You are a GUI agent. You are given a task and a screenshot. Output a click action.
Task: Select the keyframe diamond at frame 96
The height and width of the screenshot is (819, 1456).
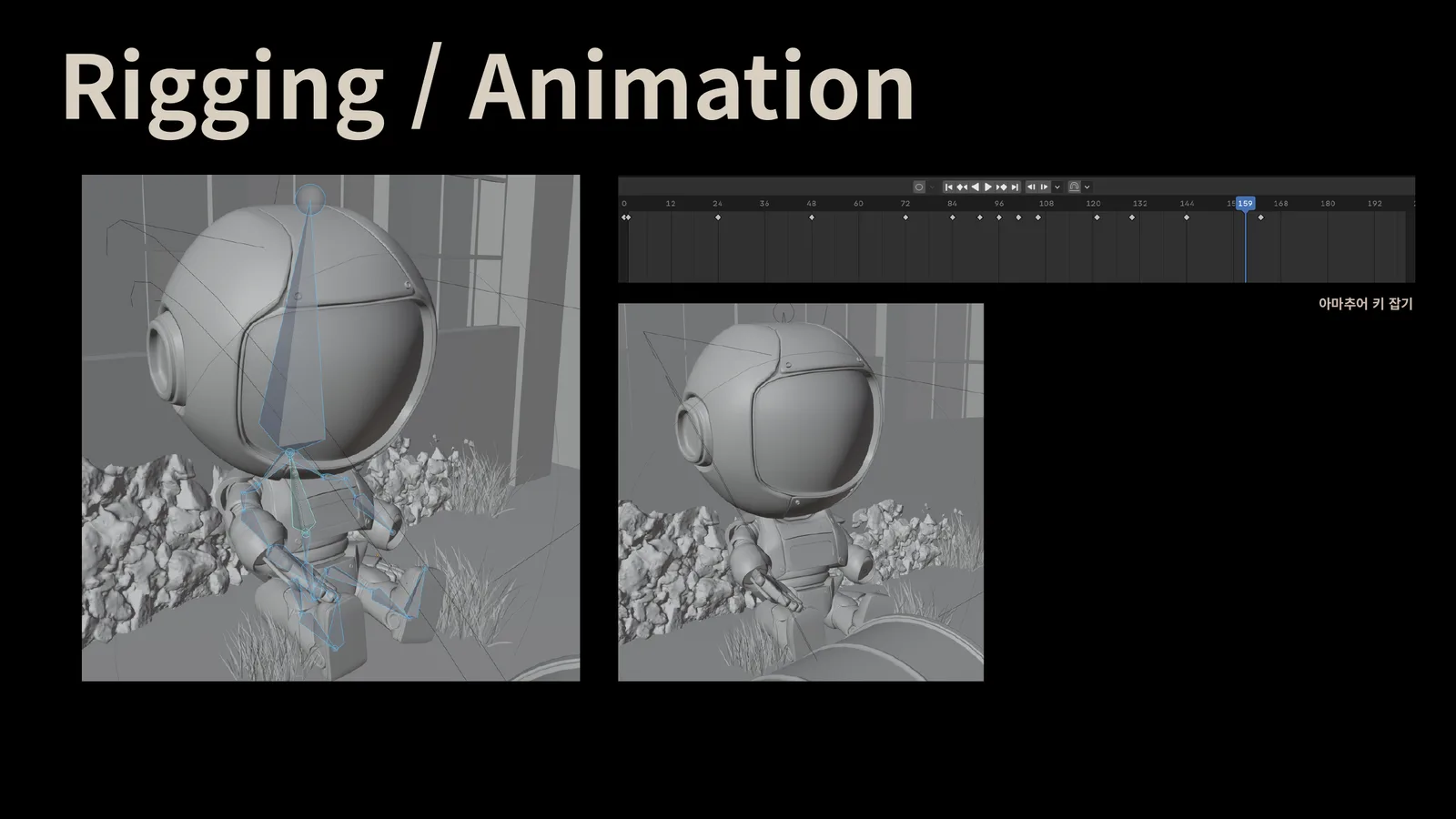(x=999, y=217)
